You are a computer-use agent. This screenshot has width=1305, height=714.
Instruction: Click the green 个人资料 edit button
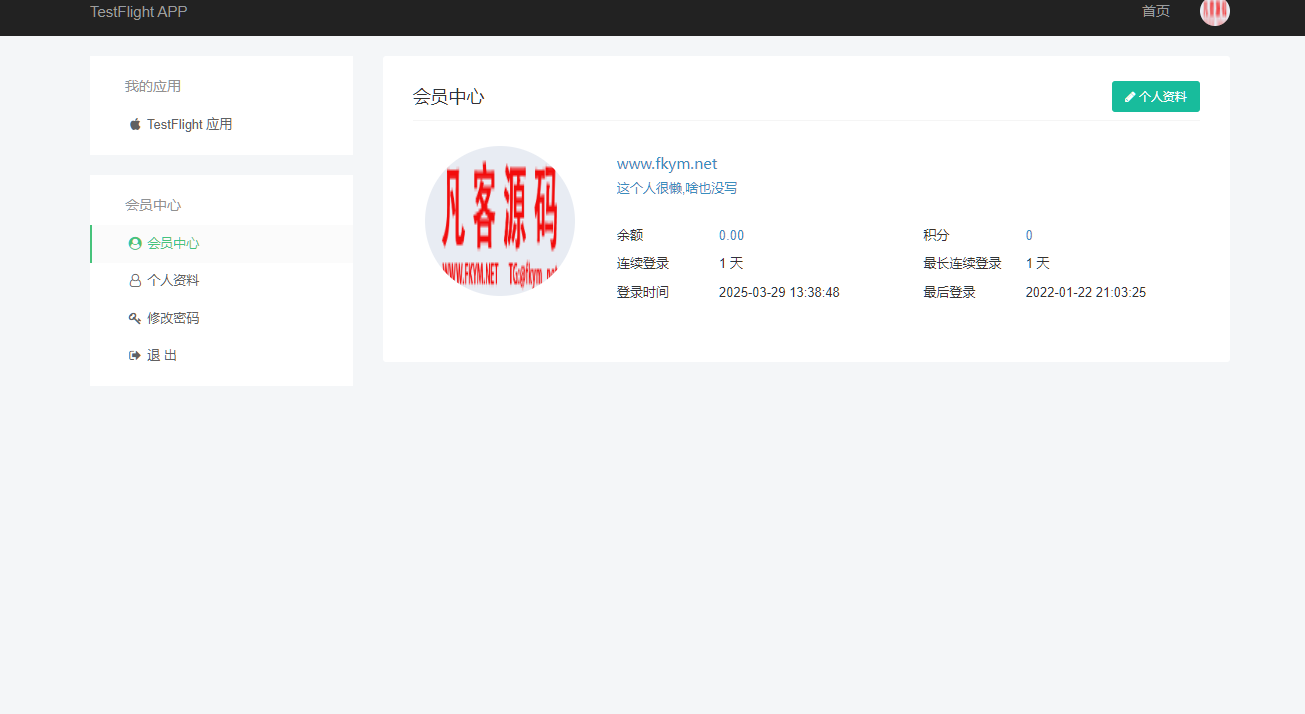pyautogui.click(x=1156, y=97)
